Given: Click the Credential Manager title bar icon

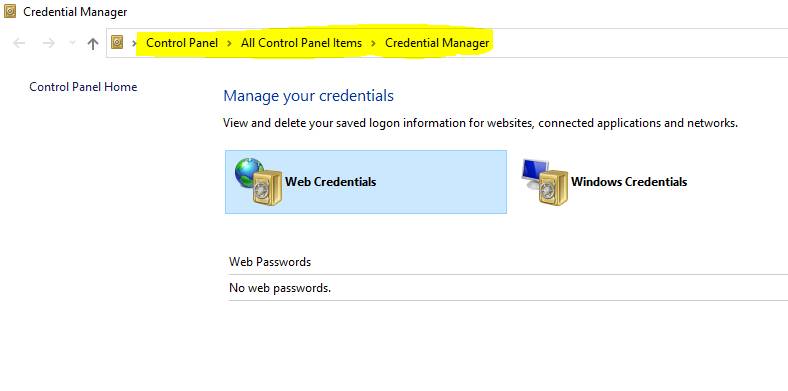Looking at the screenshot, I should click(10, 11).
